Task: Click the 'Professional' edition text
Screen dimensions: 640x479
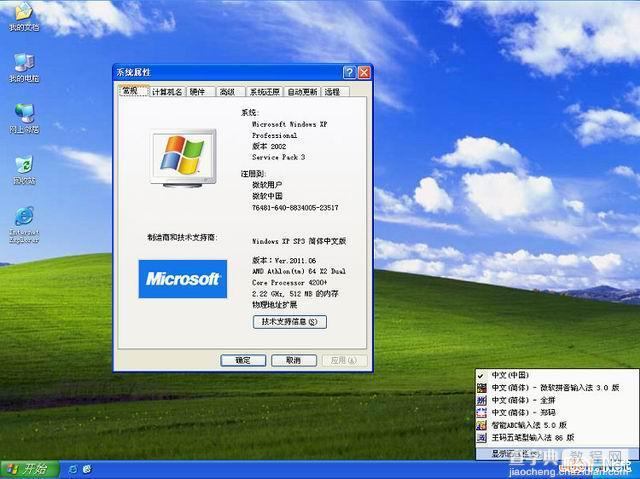Action: [274, 135]
